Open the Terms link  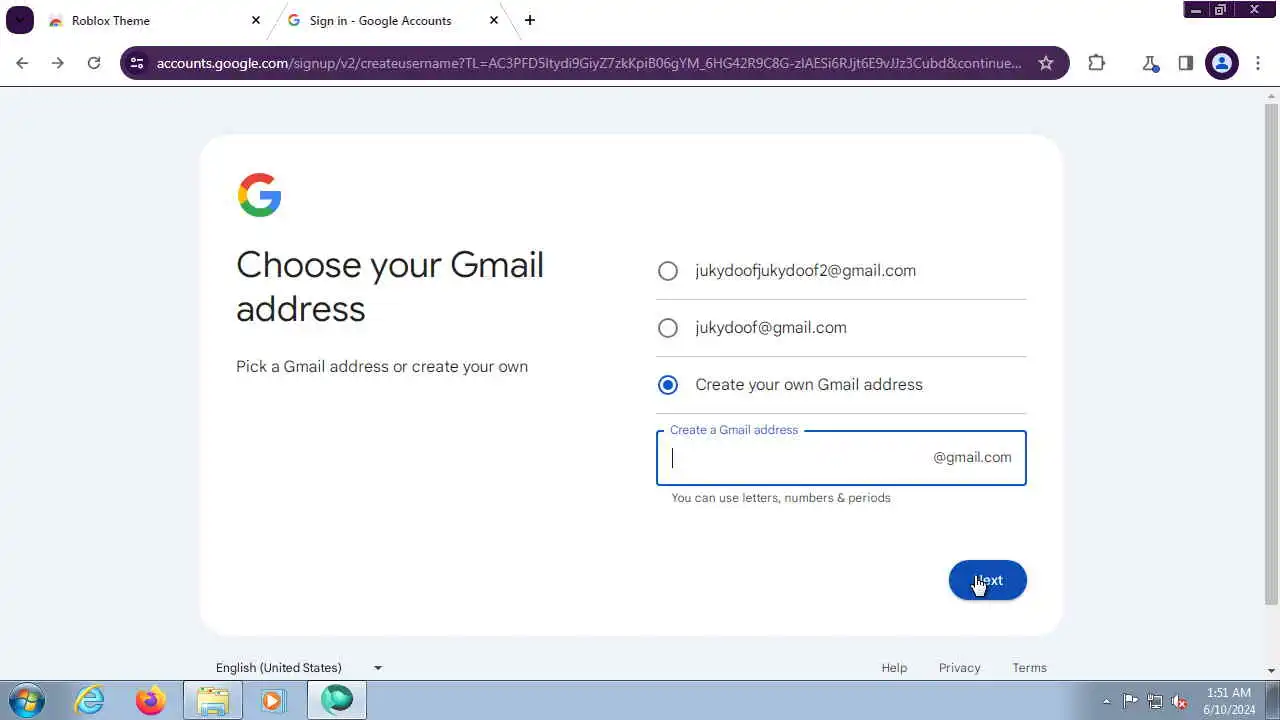[x=1029, y=668]
